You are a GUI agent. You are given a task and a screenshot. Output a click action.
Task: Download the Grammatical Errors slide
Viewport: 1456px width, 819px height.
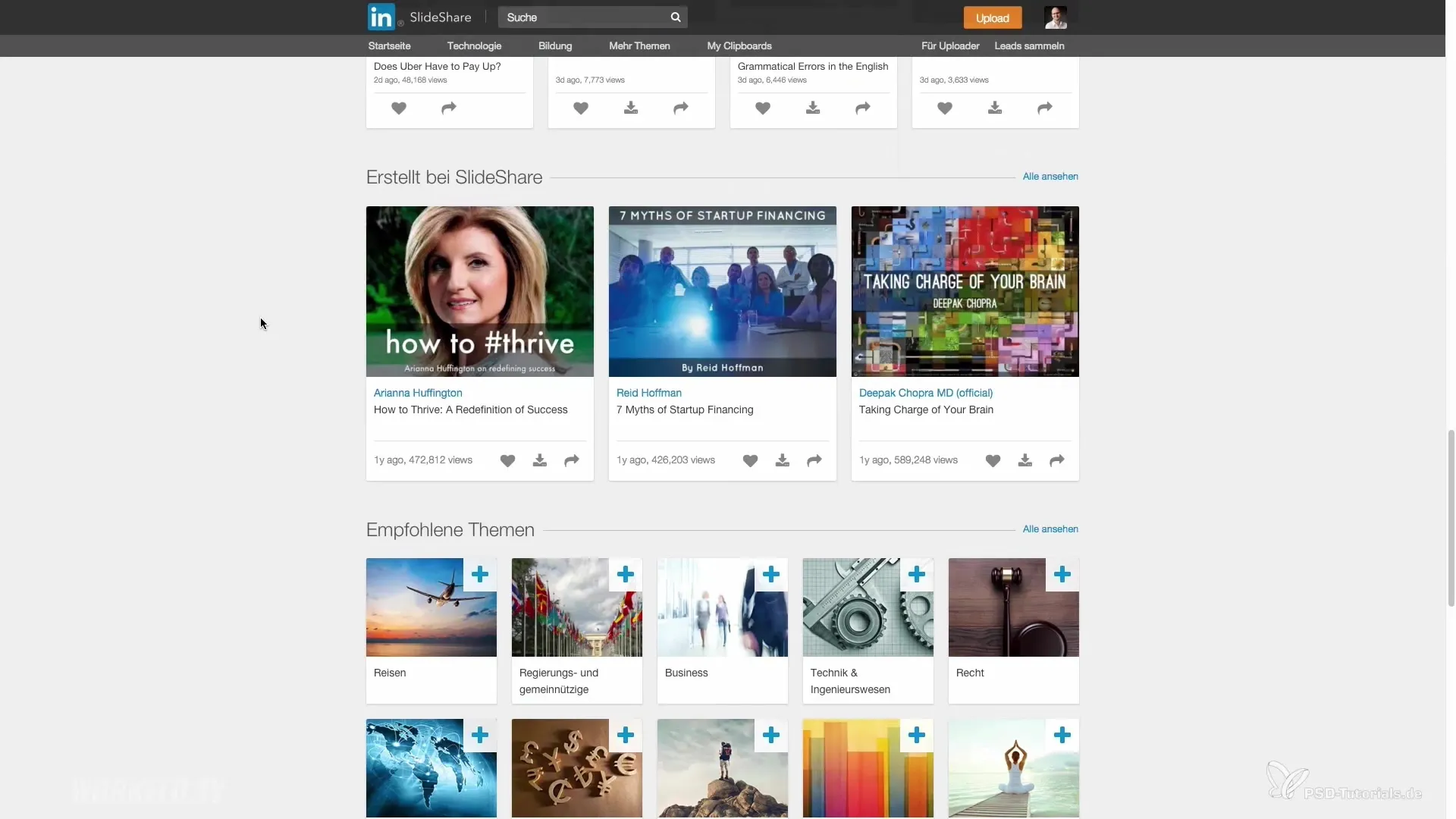(x=813, y=108)
